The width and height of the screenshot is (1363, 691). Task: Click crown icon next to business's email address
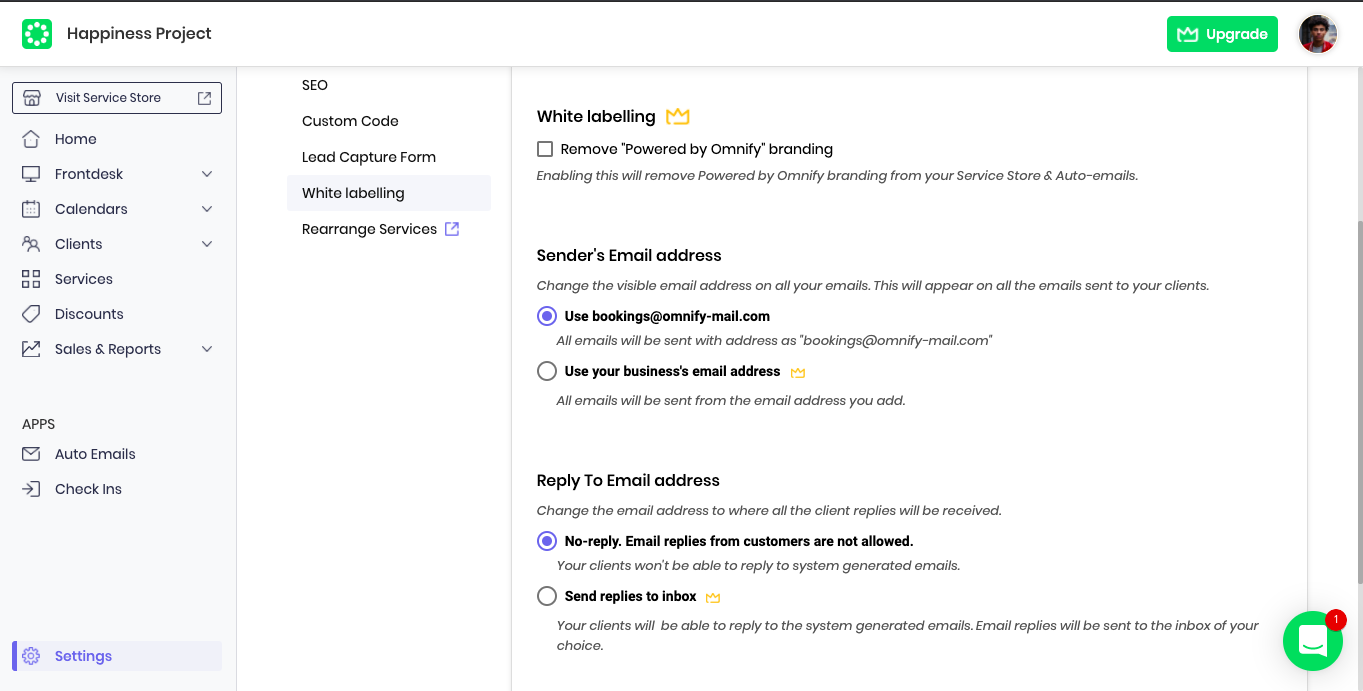[x=798, y=372]
